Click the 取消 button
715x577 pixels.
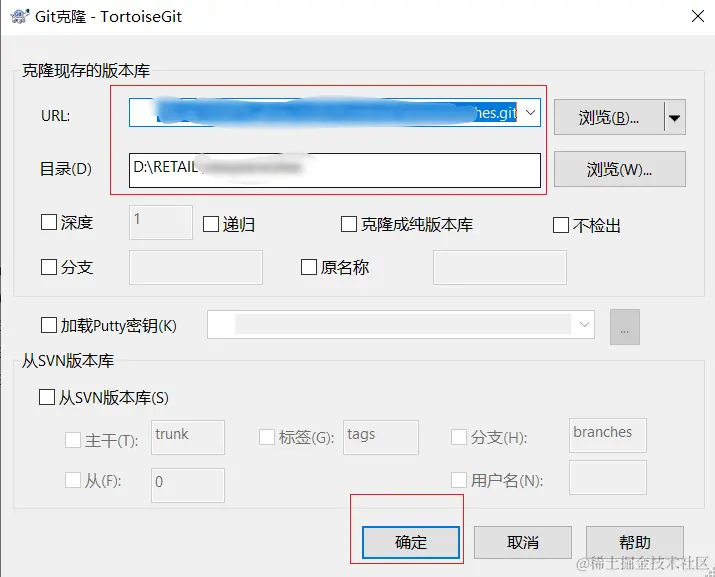(523, 542)
